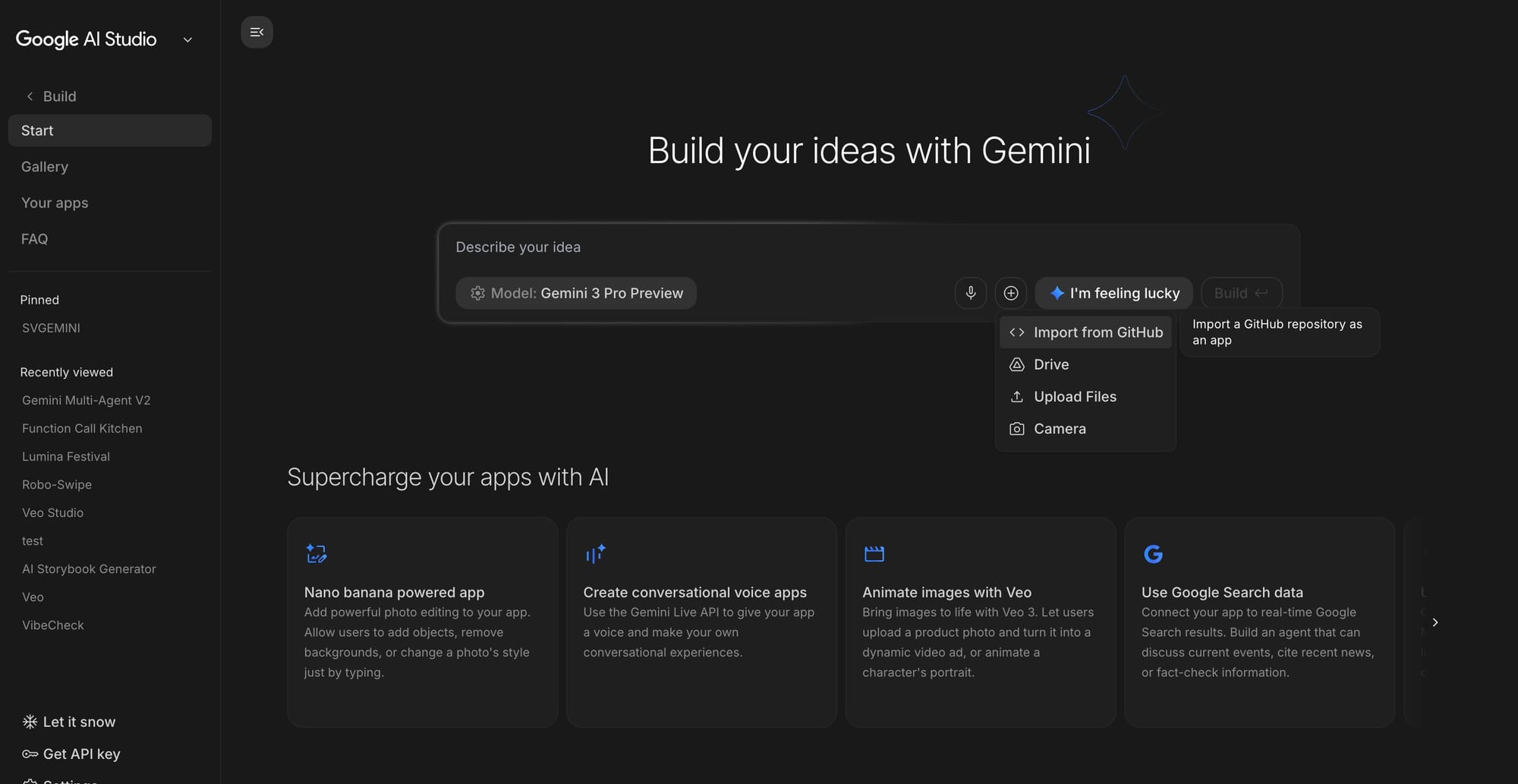Open the Your apps section
This screenshot has height=784, width=1518.
click(x=54, y=203)
